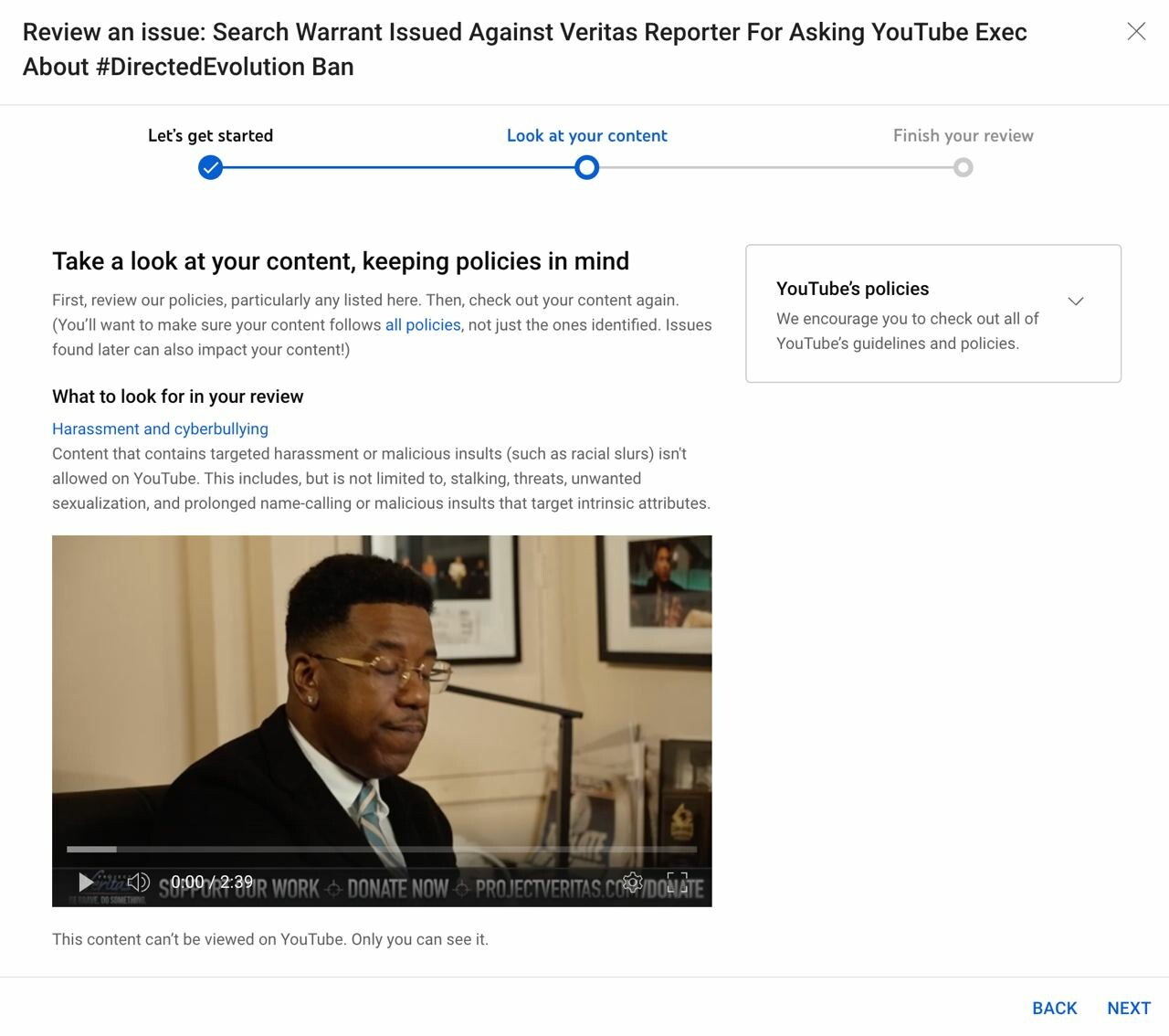
Task: Mute the video with the speaker icon
Action: coord(138,882)
